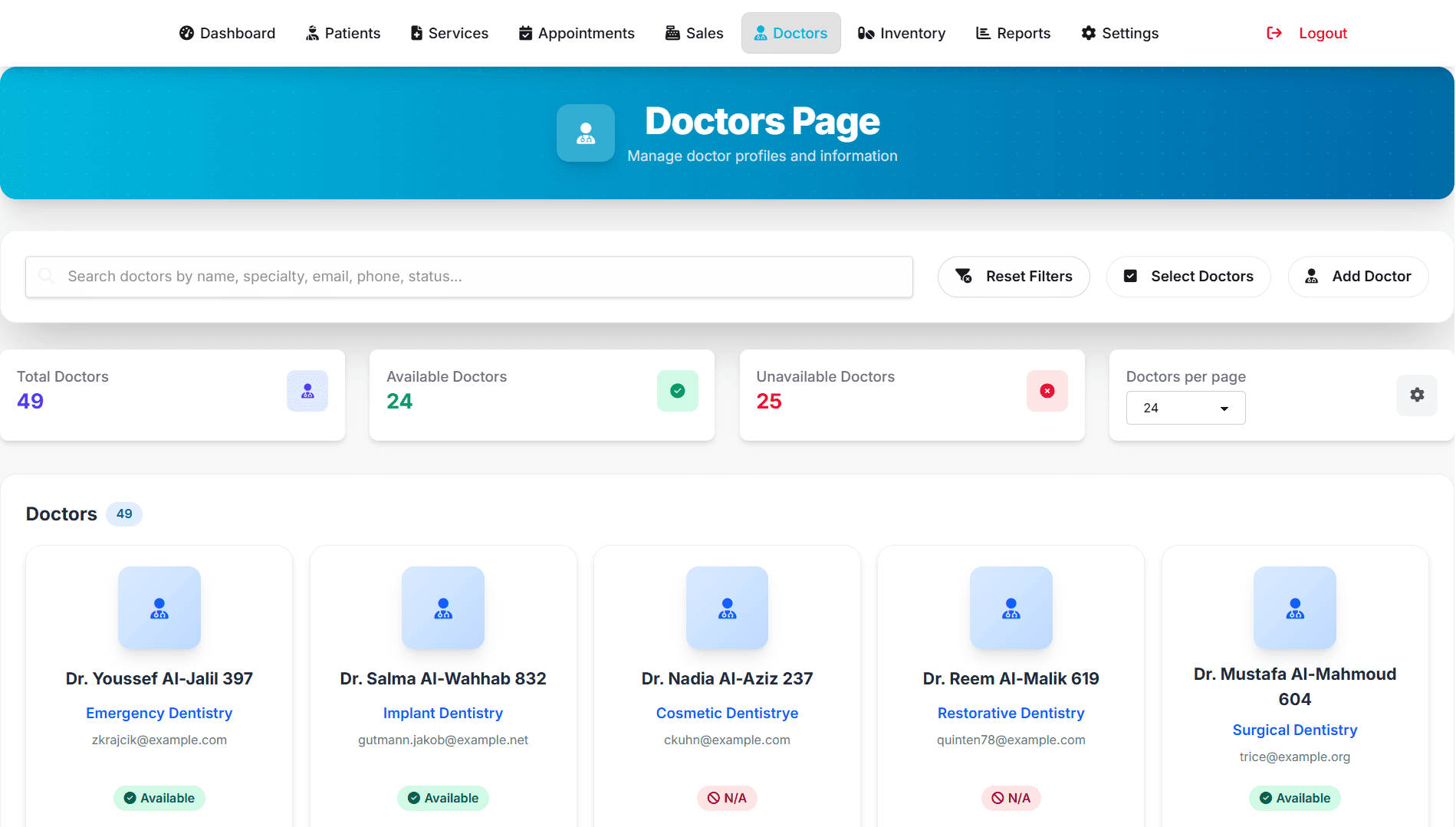Viewport: 1456px width, 827px height.
Task: Click the funnel icon on Reset Filters
Action: [x=964, y=276]
